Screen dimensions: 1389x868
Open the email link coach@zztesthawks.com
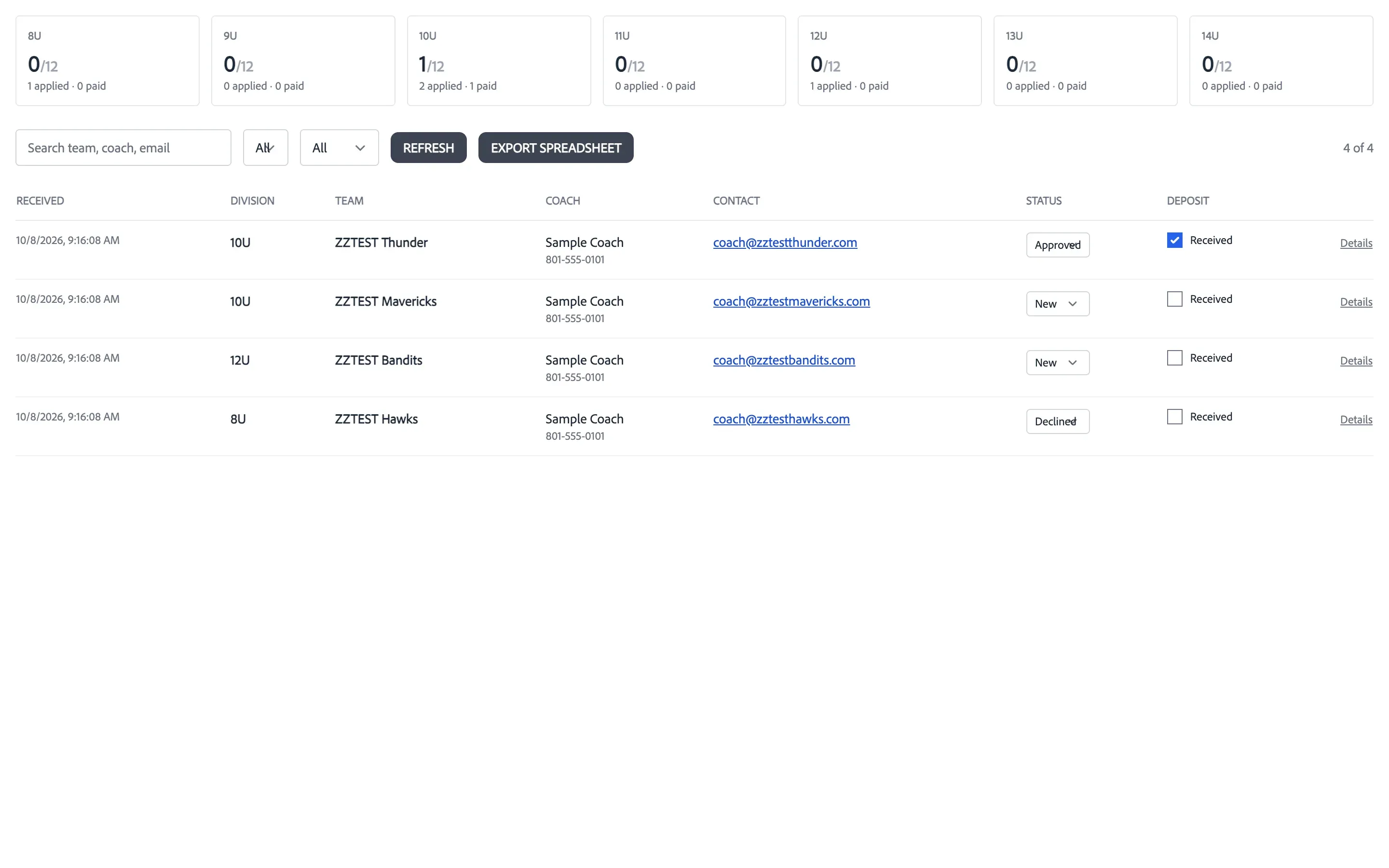point(781,419)
